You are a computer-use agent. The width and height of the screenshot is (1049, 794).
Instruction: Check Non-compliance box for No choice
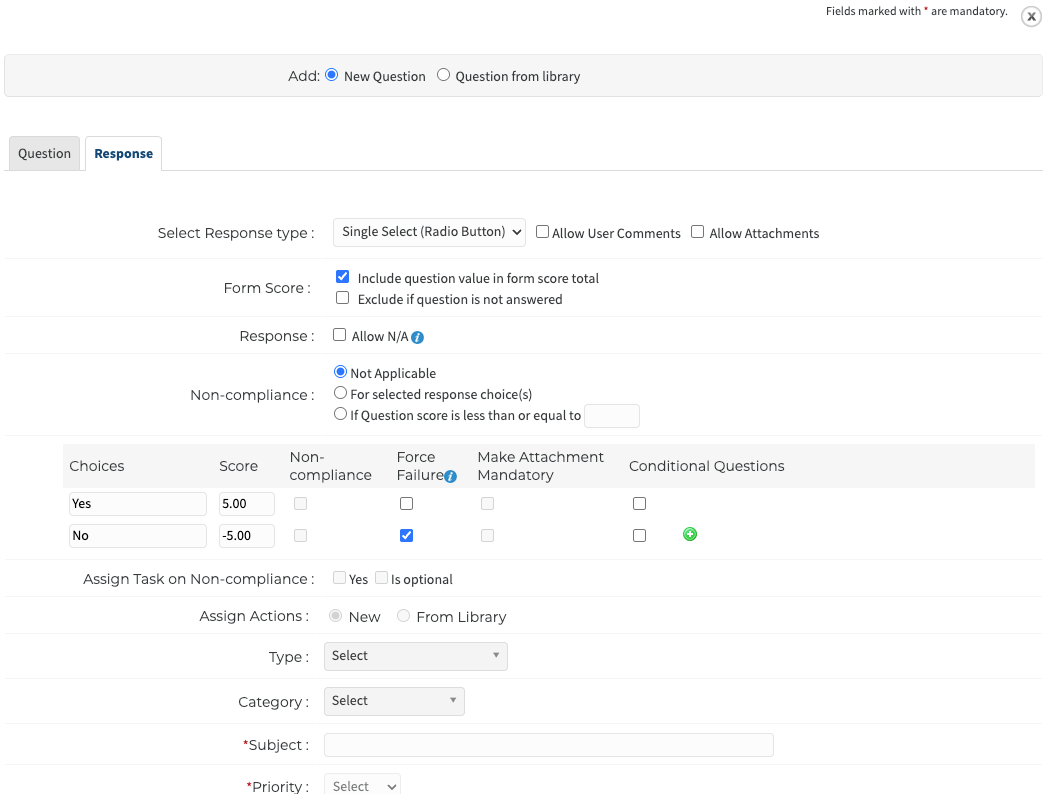pos(300,536)
